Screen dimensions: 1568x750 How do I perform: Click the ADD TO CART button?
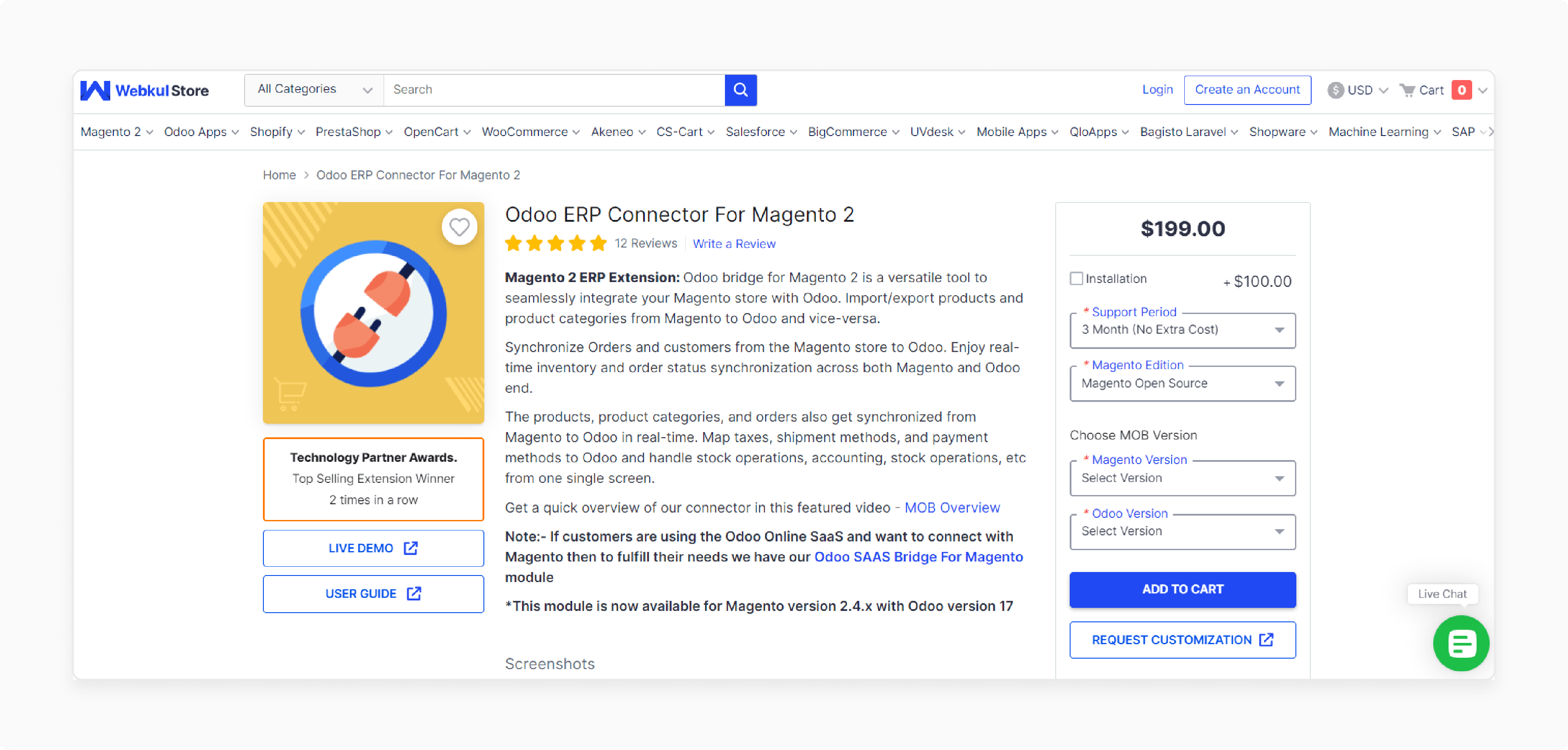point(1182,590)
